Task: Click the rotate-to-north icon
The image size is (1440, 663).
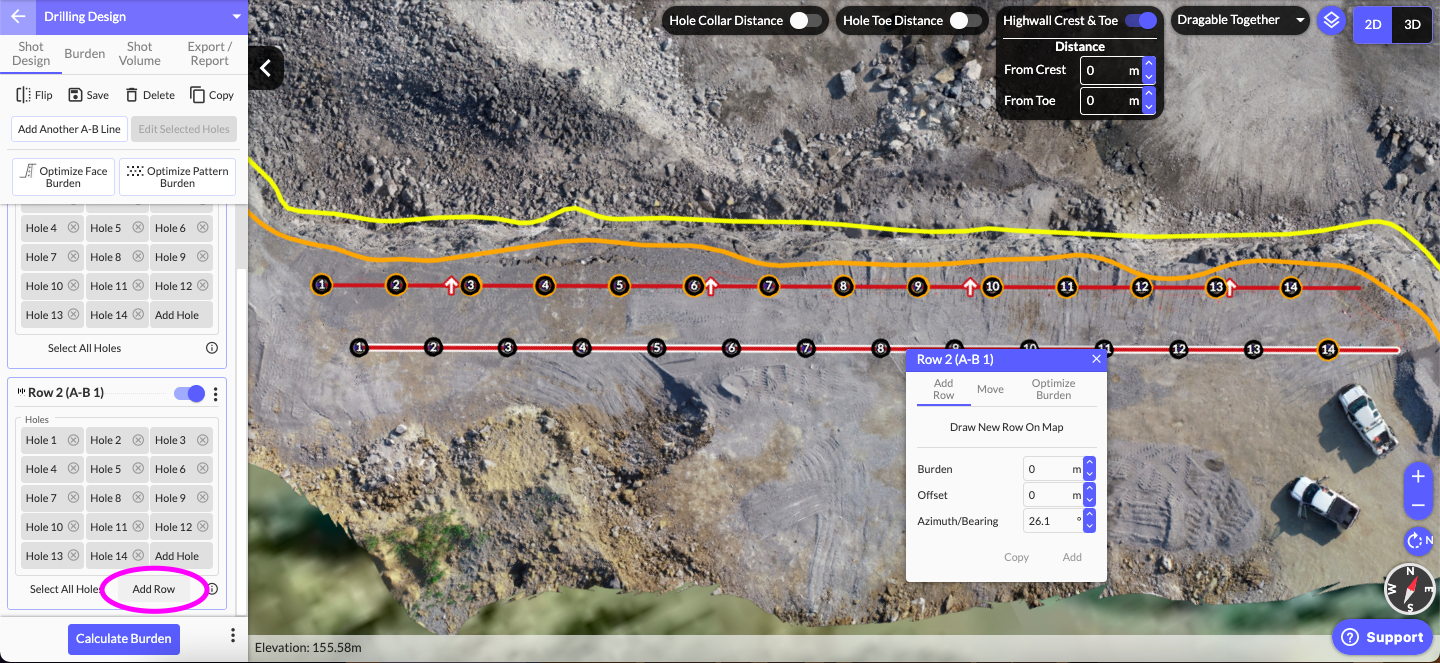Action: tap(1417, 541)
